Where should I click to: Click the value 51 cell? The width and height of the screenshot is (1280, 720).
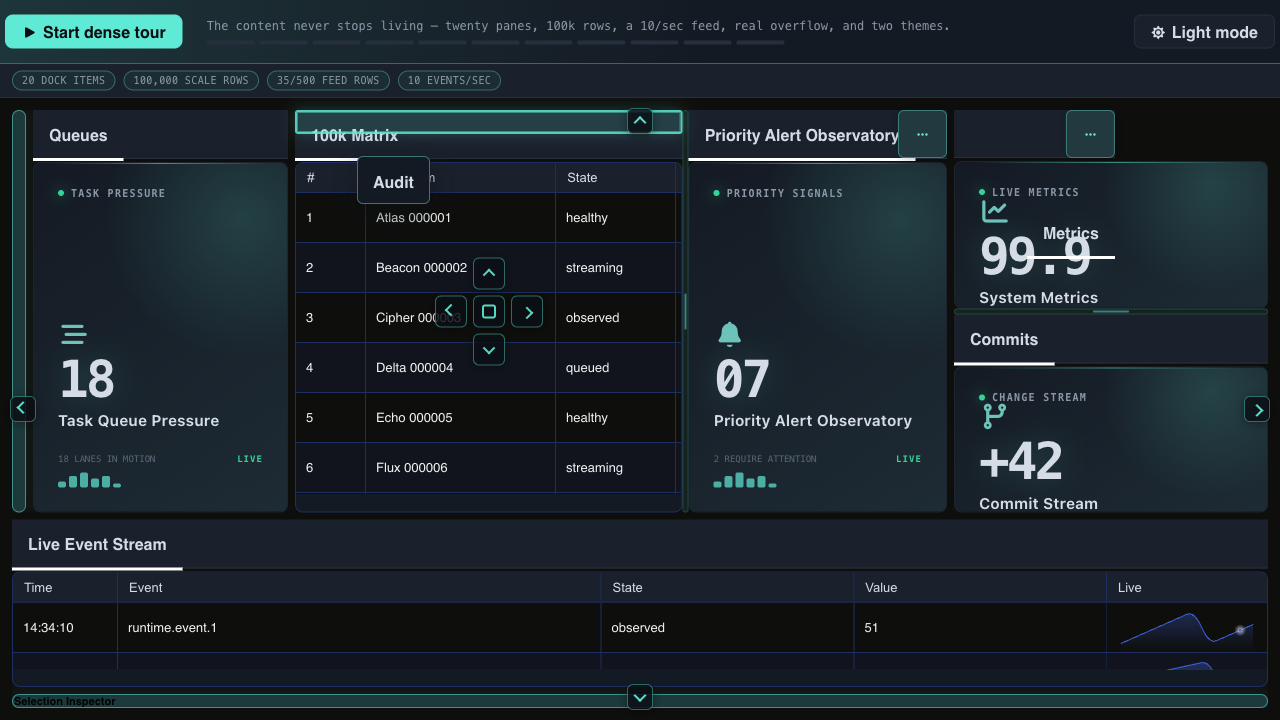tap(980, 628)
